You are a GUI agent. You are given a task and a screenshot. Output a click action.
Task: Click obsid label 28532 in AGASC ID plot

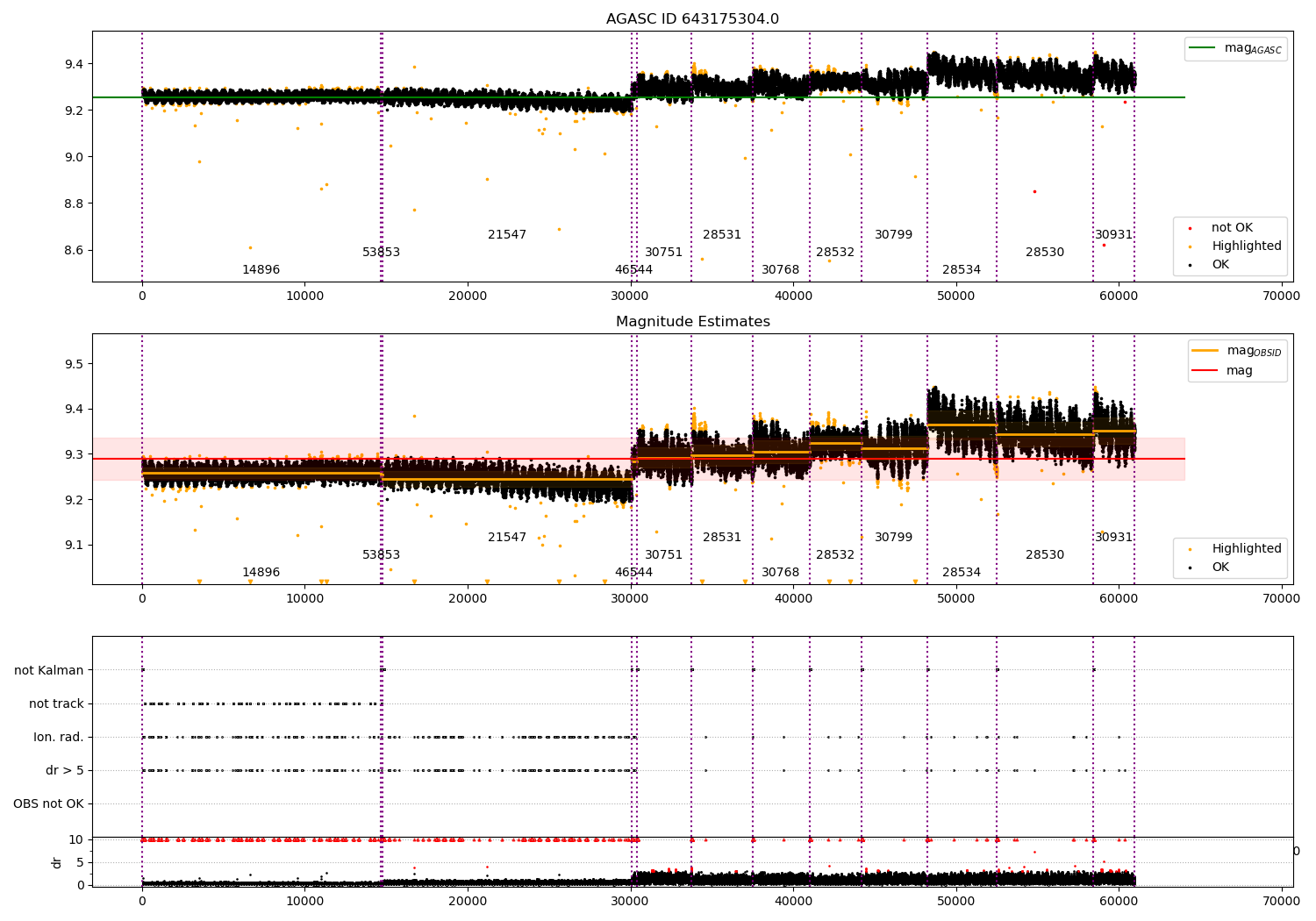click(835, 252)
